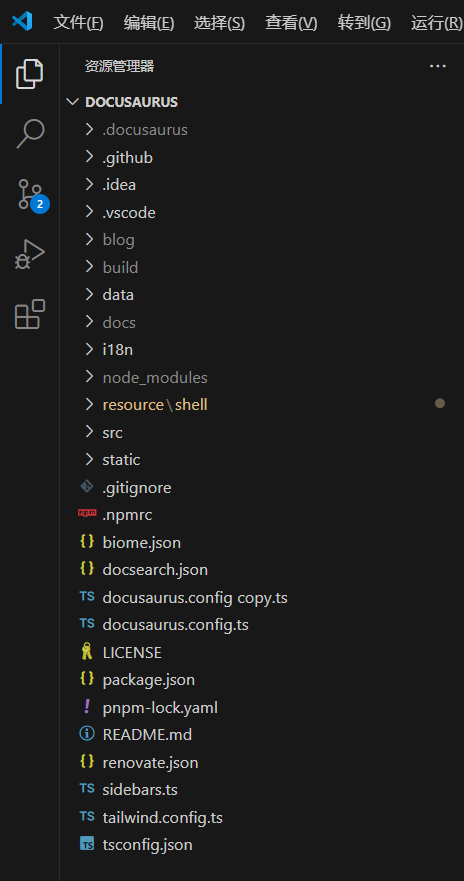Click the YAML exclamation icon beside pnpm-lock.yaml
464x881 pixels.
tap(87, 707)
